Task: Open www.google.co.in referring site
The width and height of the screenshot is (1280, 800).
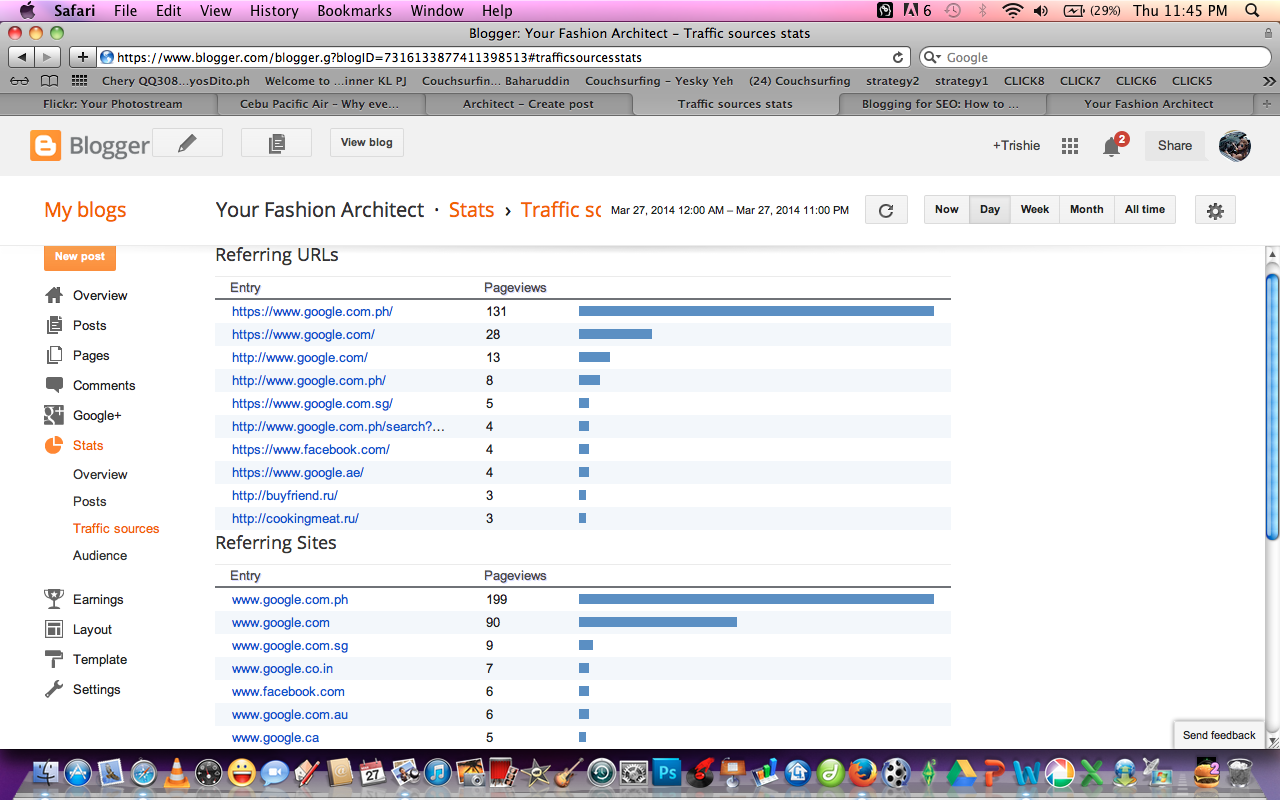Action: click(282, 669)
